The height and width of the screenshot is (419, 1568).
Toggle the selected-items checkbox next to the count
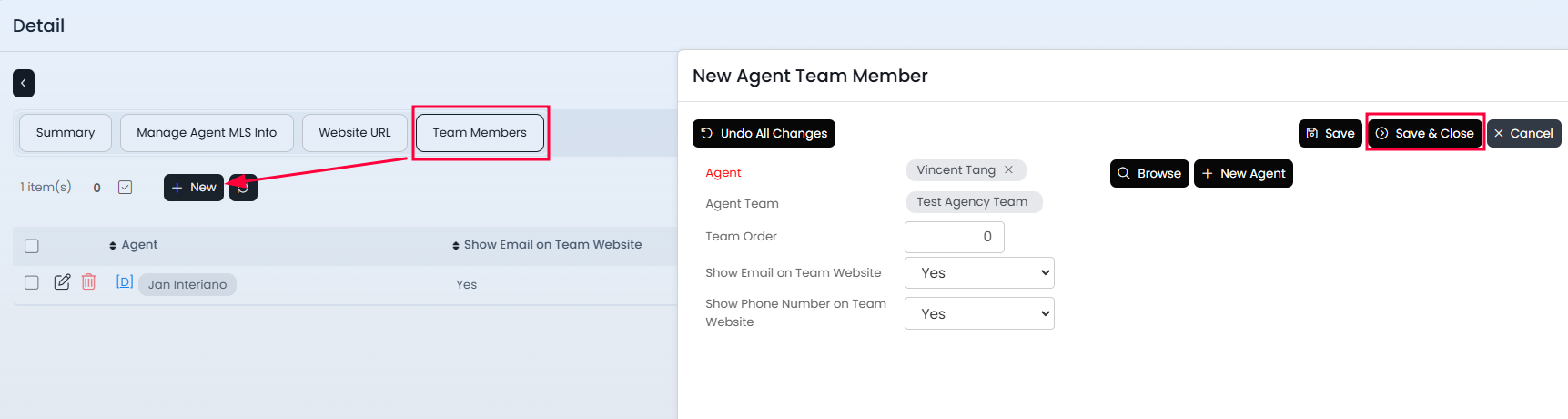(126, 188)
